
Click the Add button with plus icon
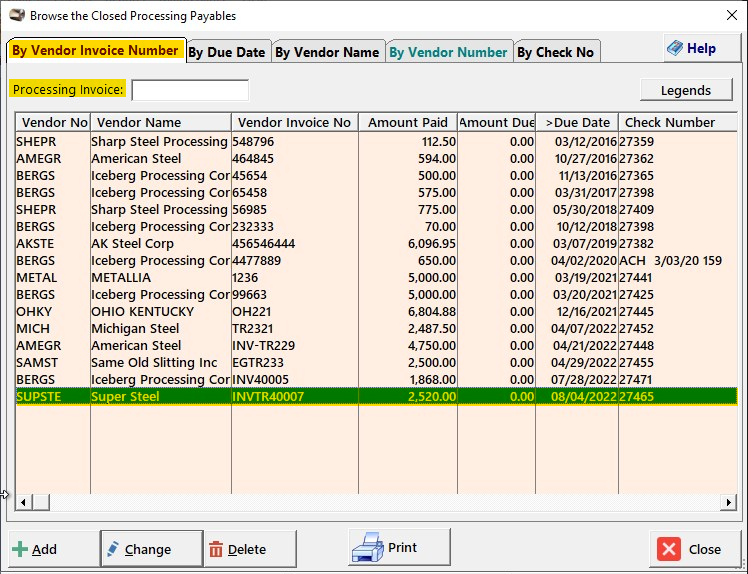pos(53,549)
